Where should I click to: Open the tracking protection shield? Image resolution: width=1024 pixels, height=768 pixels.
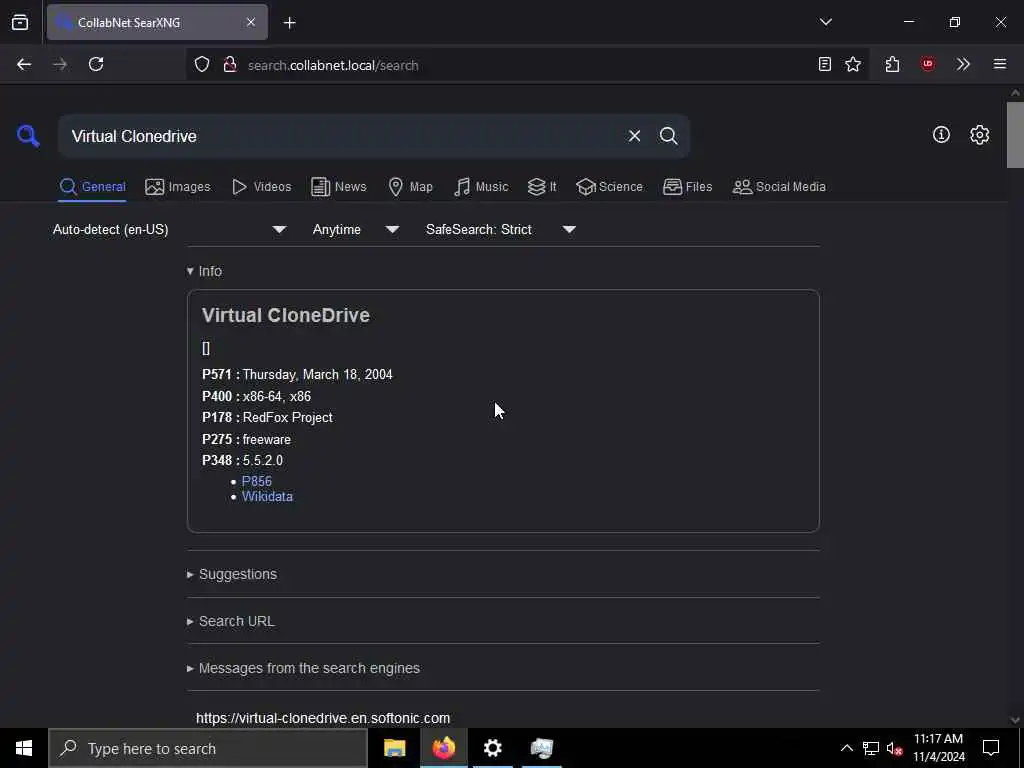tap(202, 65)
